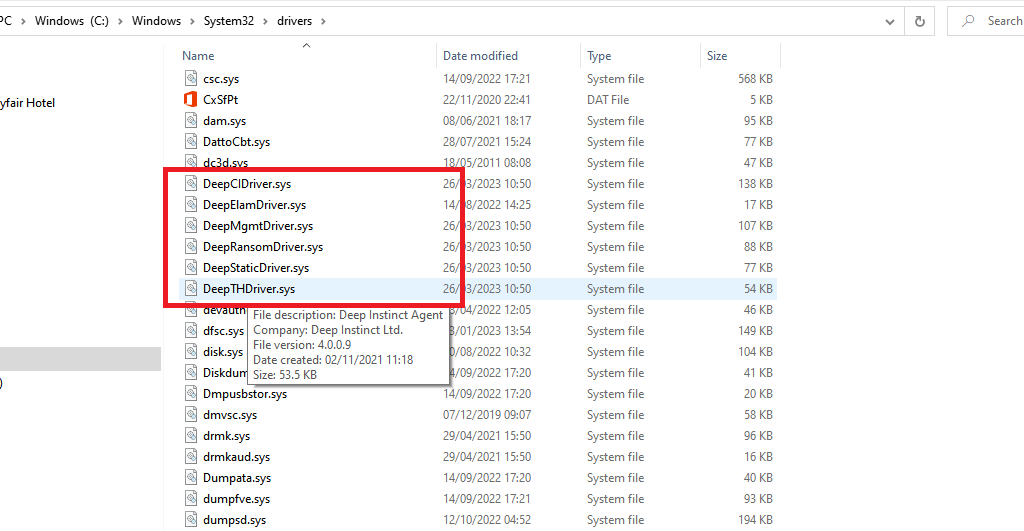
Task: Click the 07/12/2019 09:07 date of dmvsc.sys
Action: 487,415
